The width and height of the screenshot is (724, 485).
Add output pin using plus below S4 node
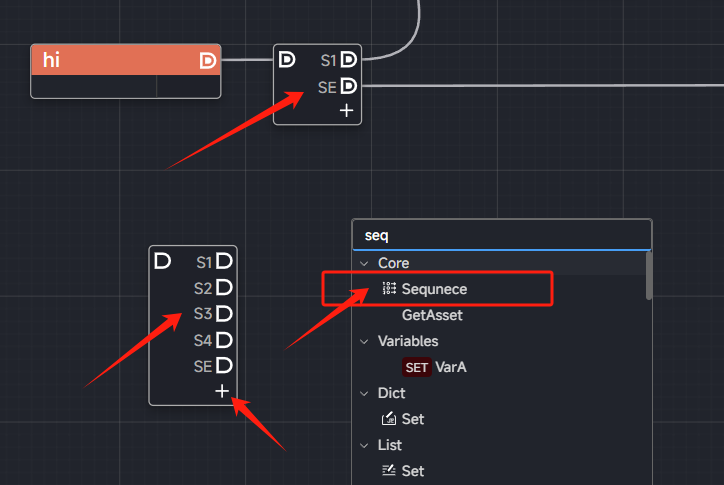click(x=222, y=391)
